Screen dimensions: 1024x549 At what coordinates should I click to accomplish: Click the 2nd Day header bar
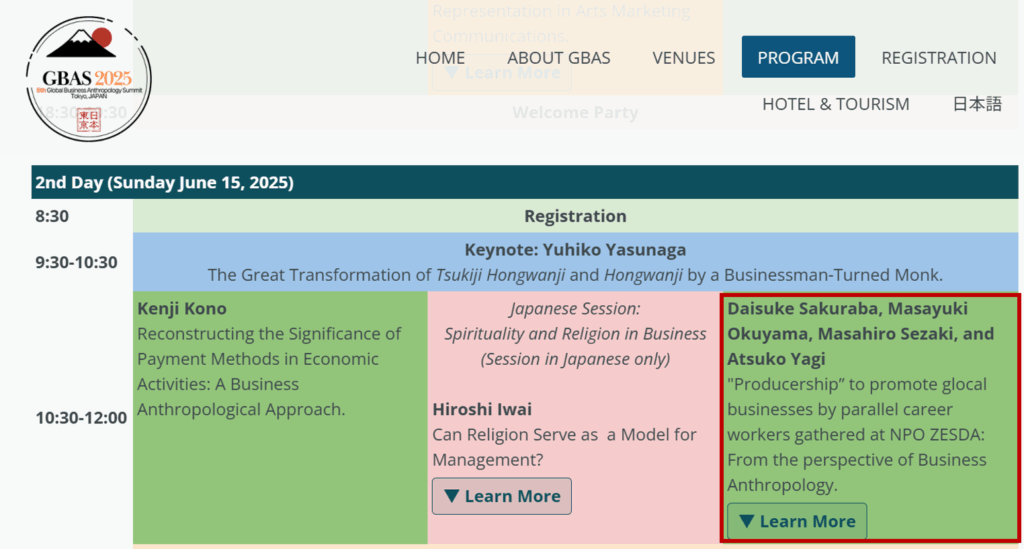tap(524, 182)
